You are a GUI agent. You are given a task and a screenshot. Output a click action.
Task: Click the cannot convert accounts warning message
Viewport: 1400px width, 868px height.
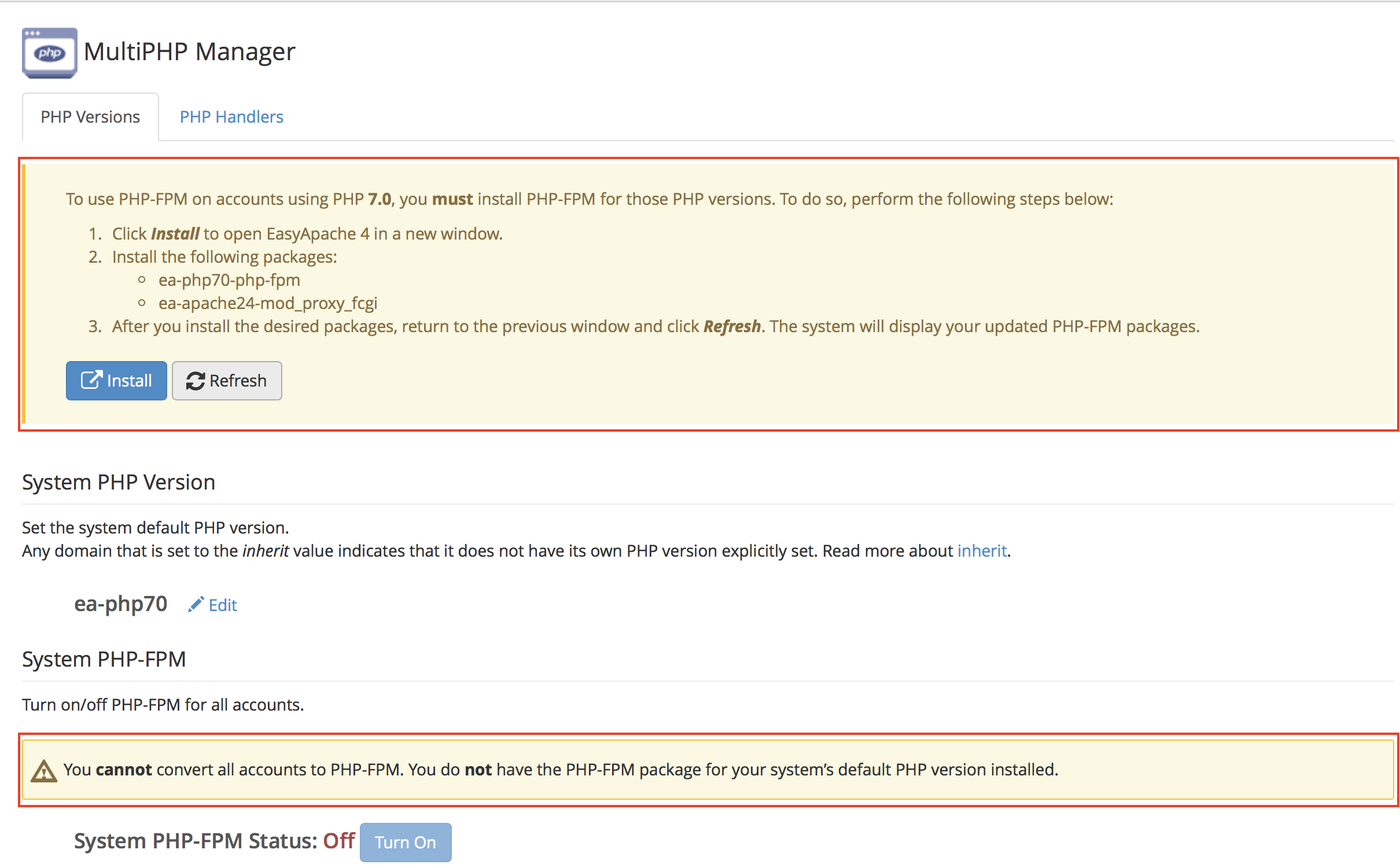[560, 770]
